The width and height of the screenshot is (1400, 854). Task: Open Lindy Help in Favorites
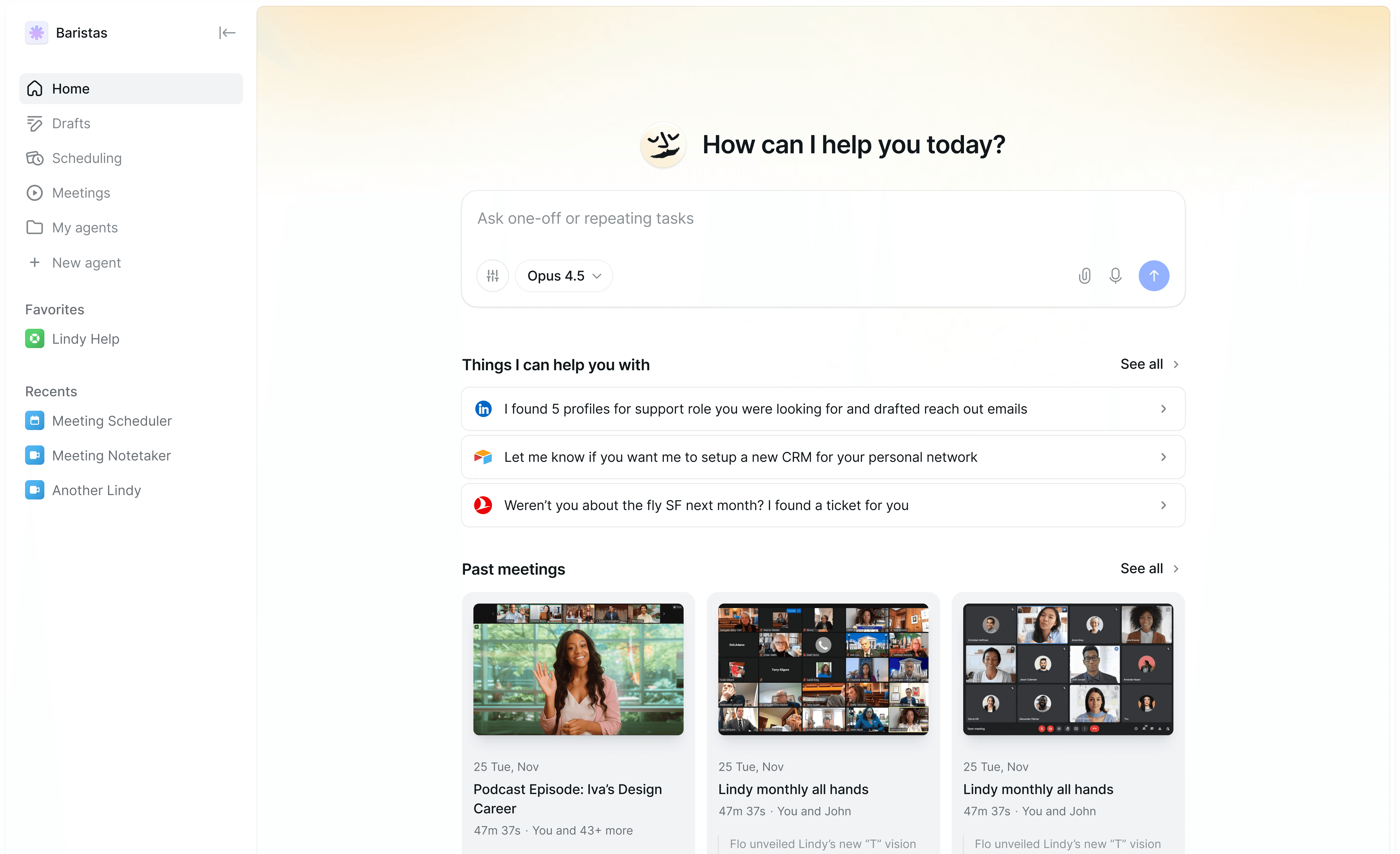coord(85,339)
